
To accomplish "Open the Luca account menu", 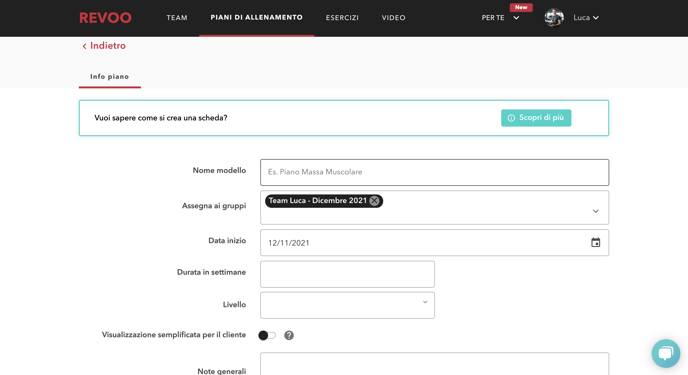I will [586, 18].
